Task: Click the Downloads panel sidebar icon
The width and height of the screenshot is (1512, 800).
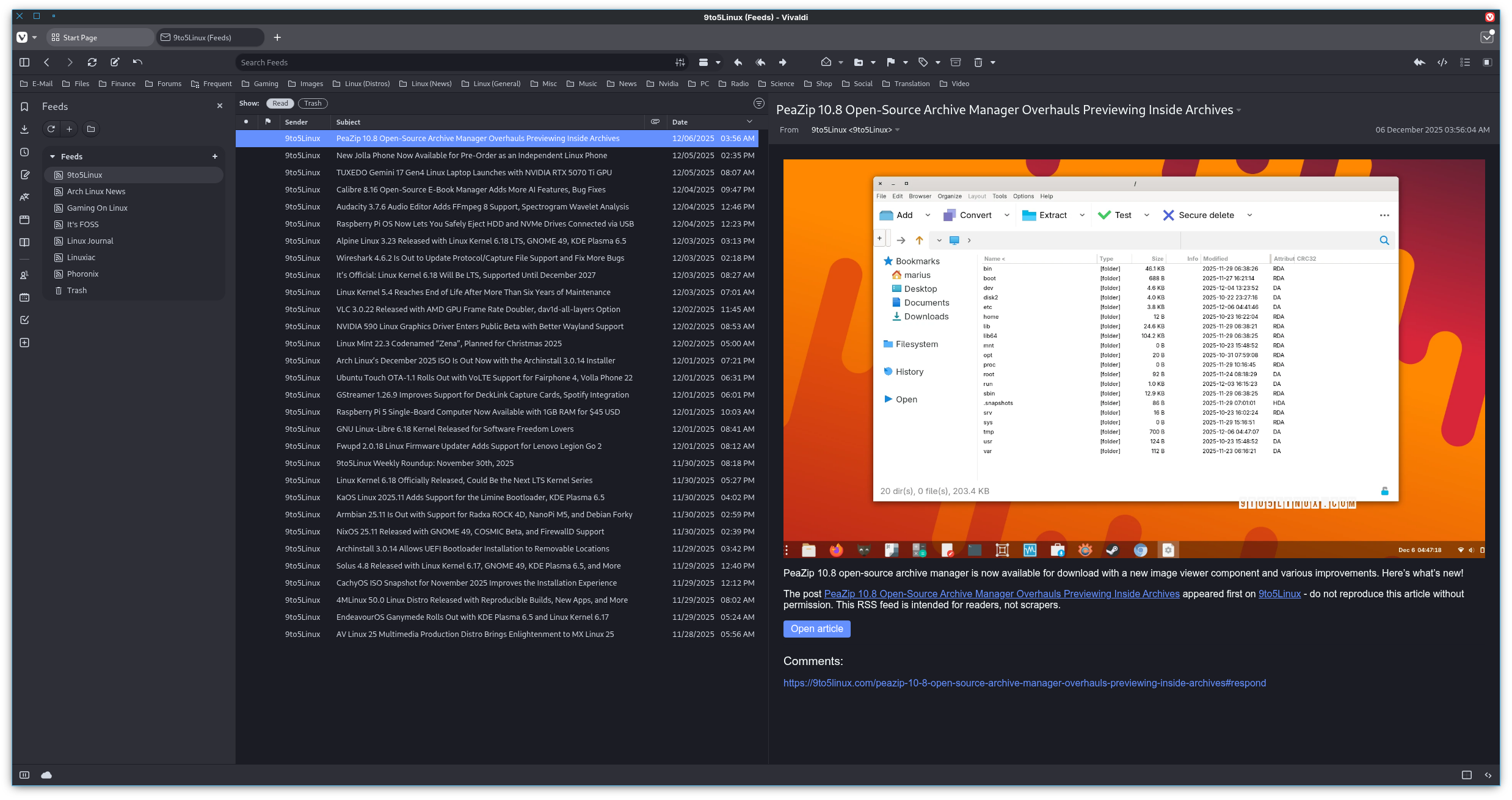Action: click(24, 129)
